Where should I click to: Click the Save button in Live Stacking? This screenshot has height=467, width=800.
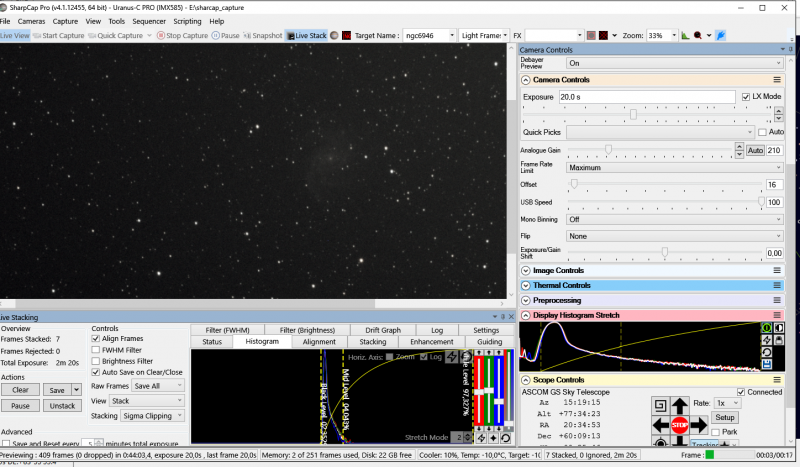click(57, 390)
